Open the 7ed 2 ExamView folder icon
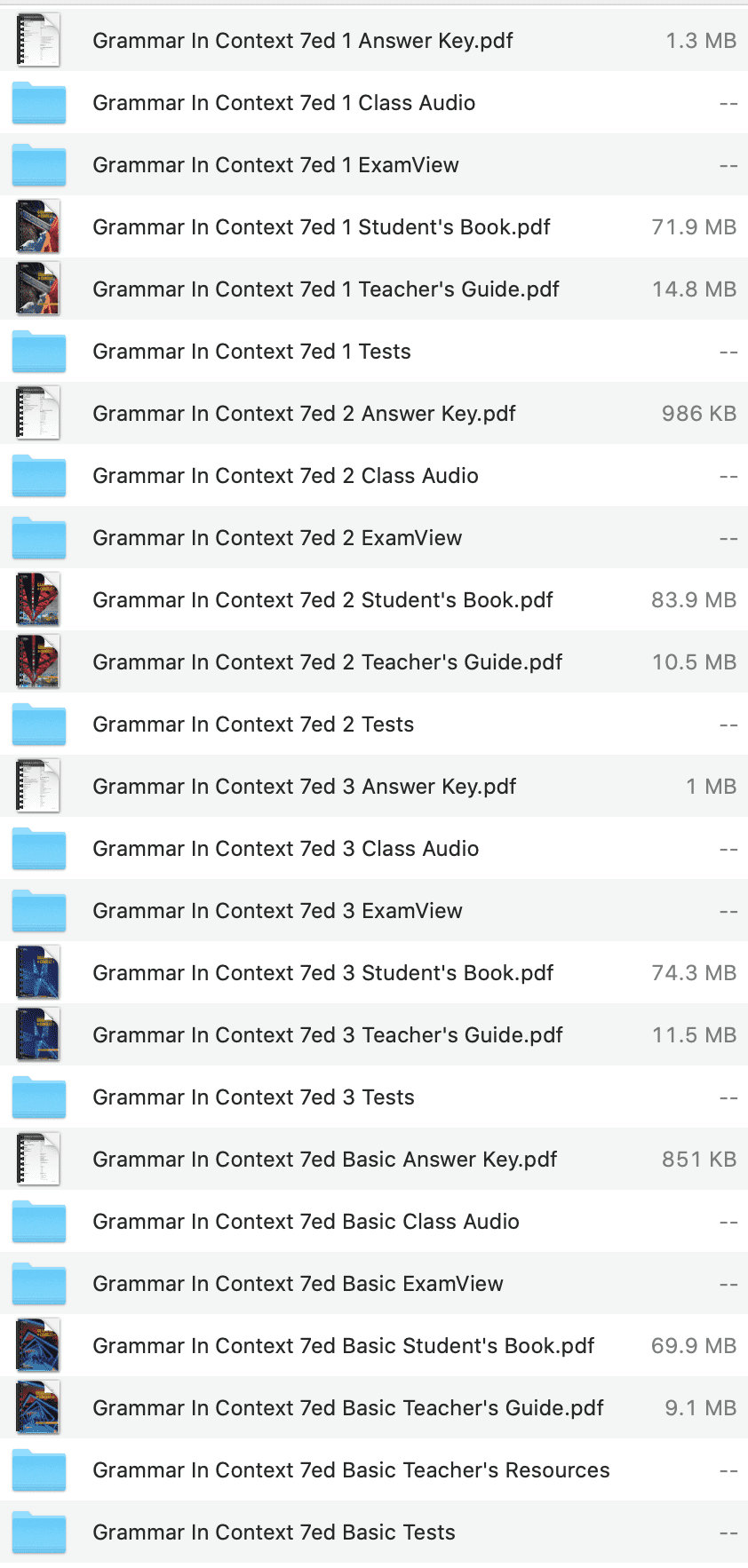748x1568 pixels. pyautogui.click(x=38, y=538)
